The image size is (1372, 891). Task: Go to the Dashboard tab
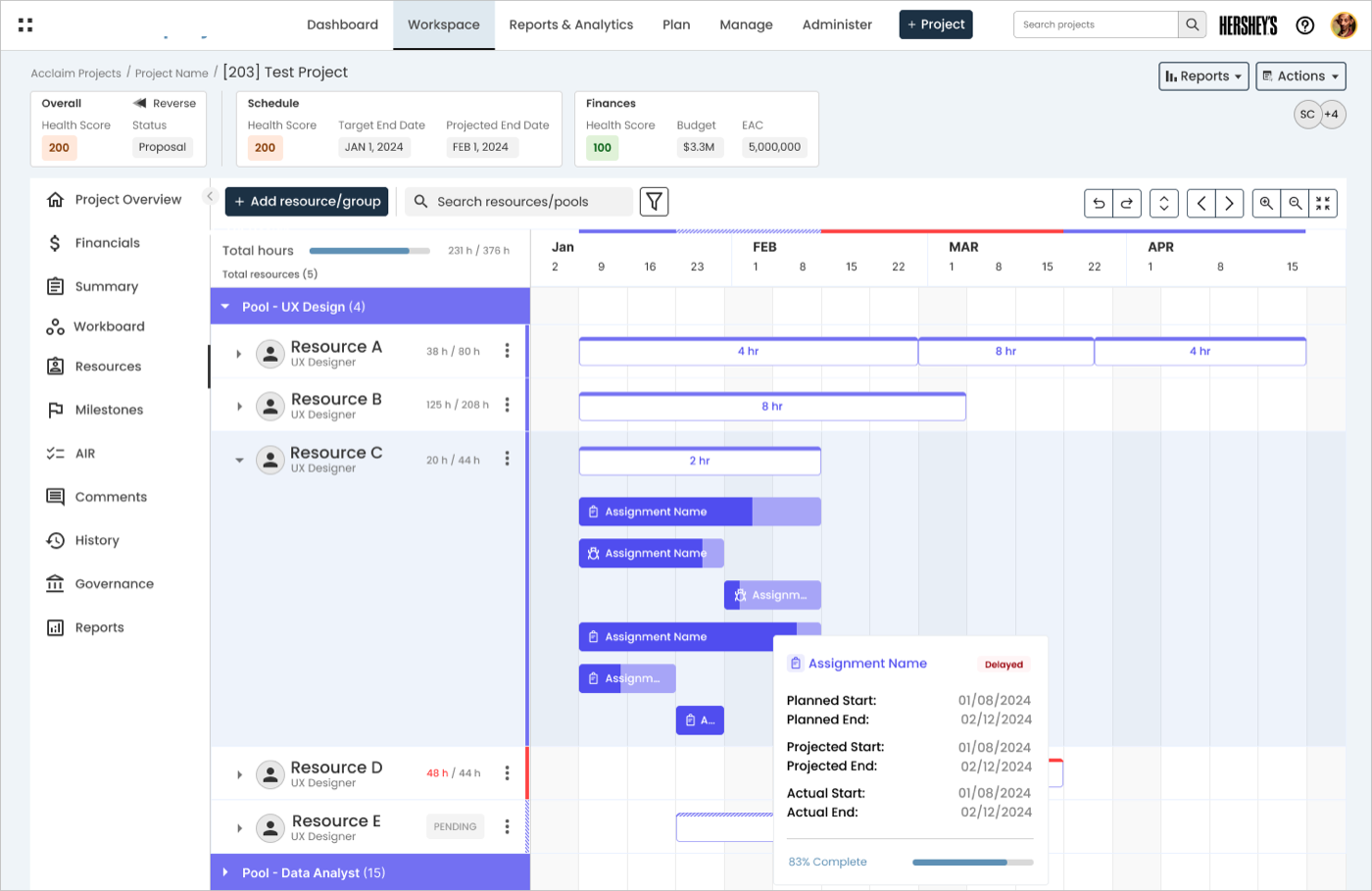click(342, 25)
